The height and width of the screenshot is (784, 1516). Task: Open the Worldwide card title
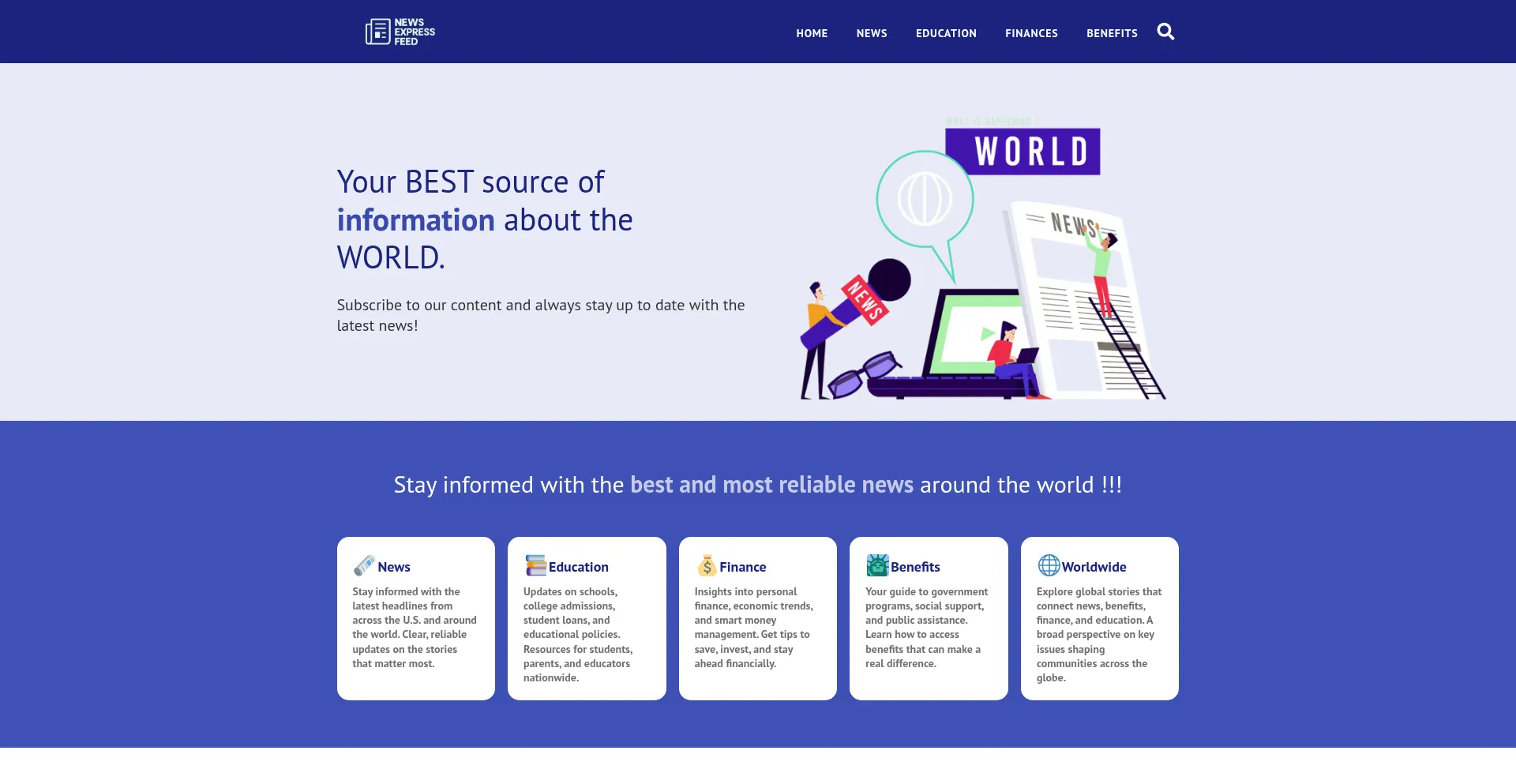pos(1094,567)
